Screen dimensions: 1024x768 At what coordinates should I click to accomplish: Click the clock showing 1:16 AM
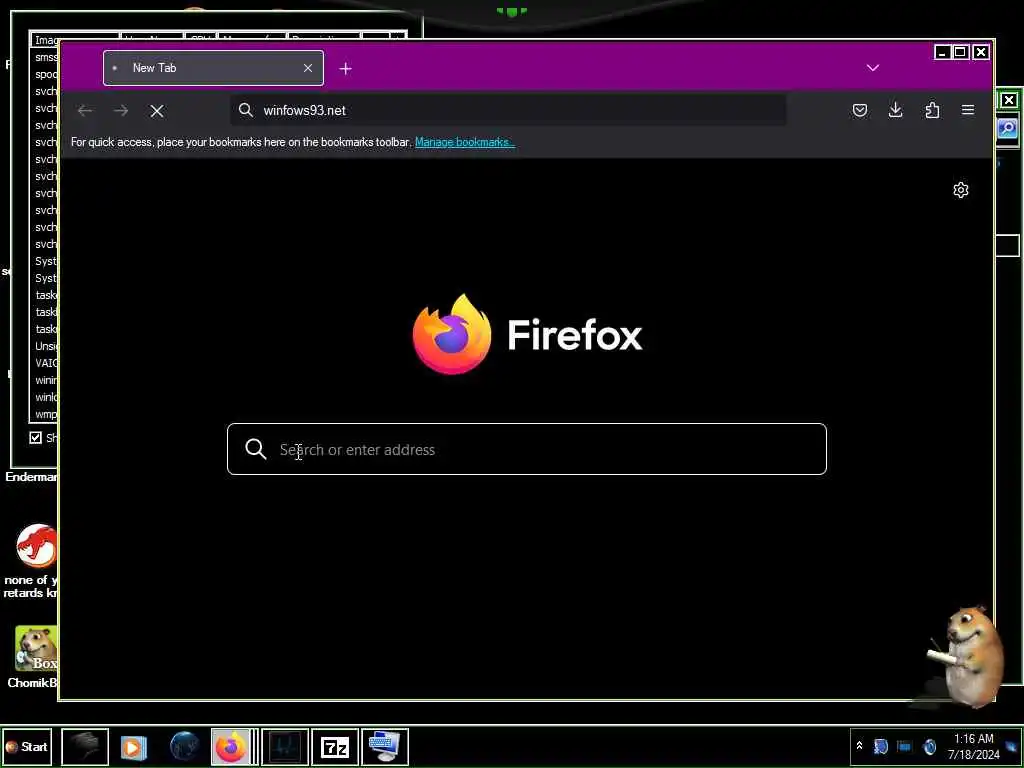(x=974, y=746)
